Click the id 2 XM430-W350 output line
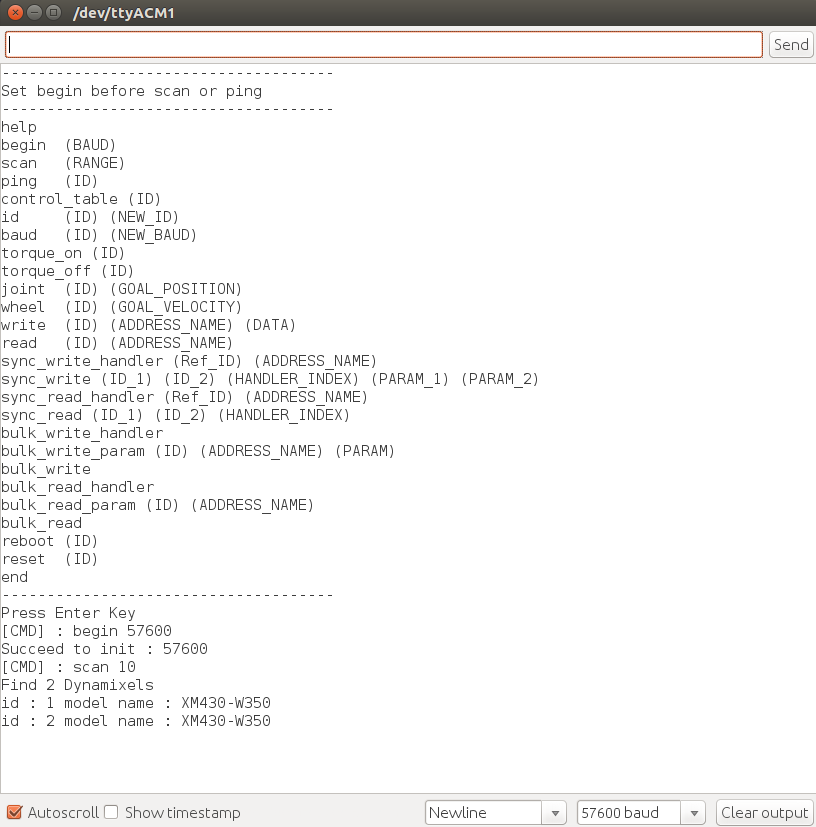 pyautogui.click(x=135, y=721)
